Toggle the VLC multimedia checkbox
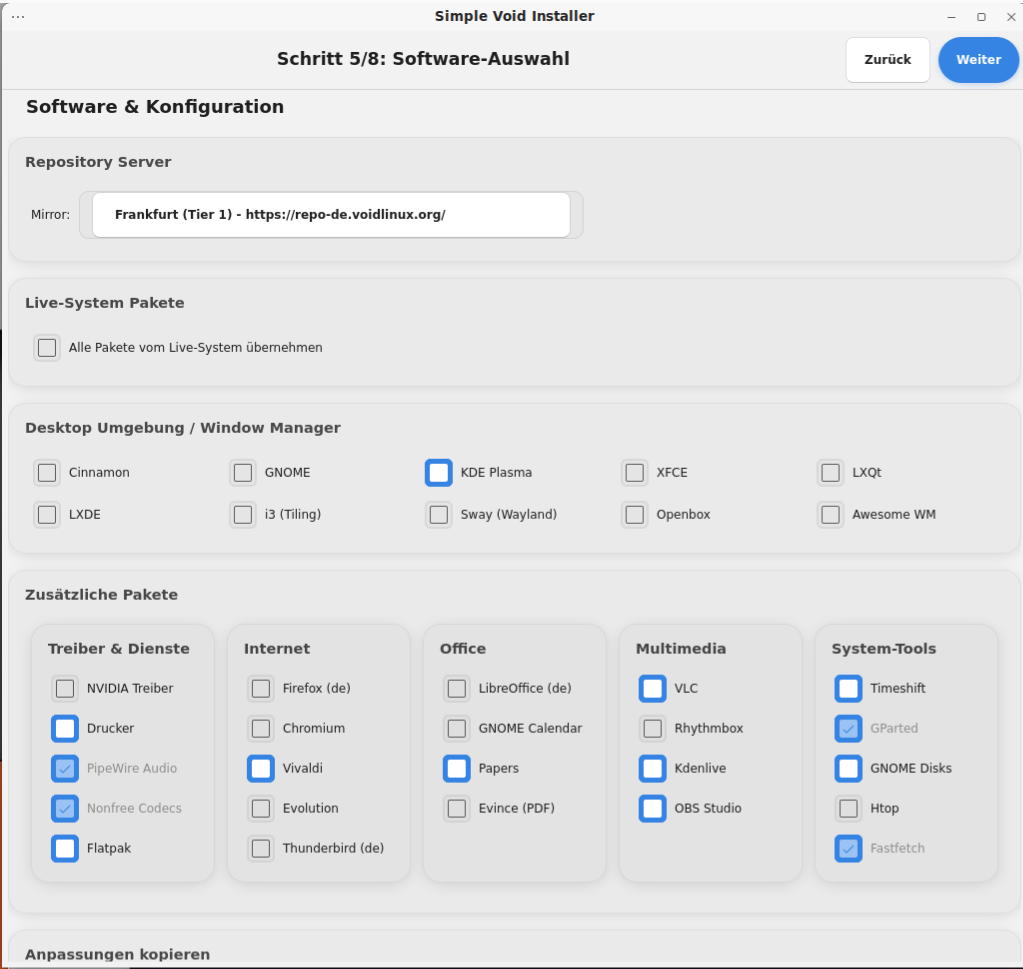The width and height of the screenshot is (1023, 969). 653,689
